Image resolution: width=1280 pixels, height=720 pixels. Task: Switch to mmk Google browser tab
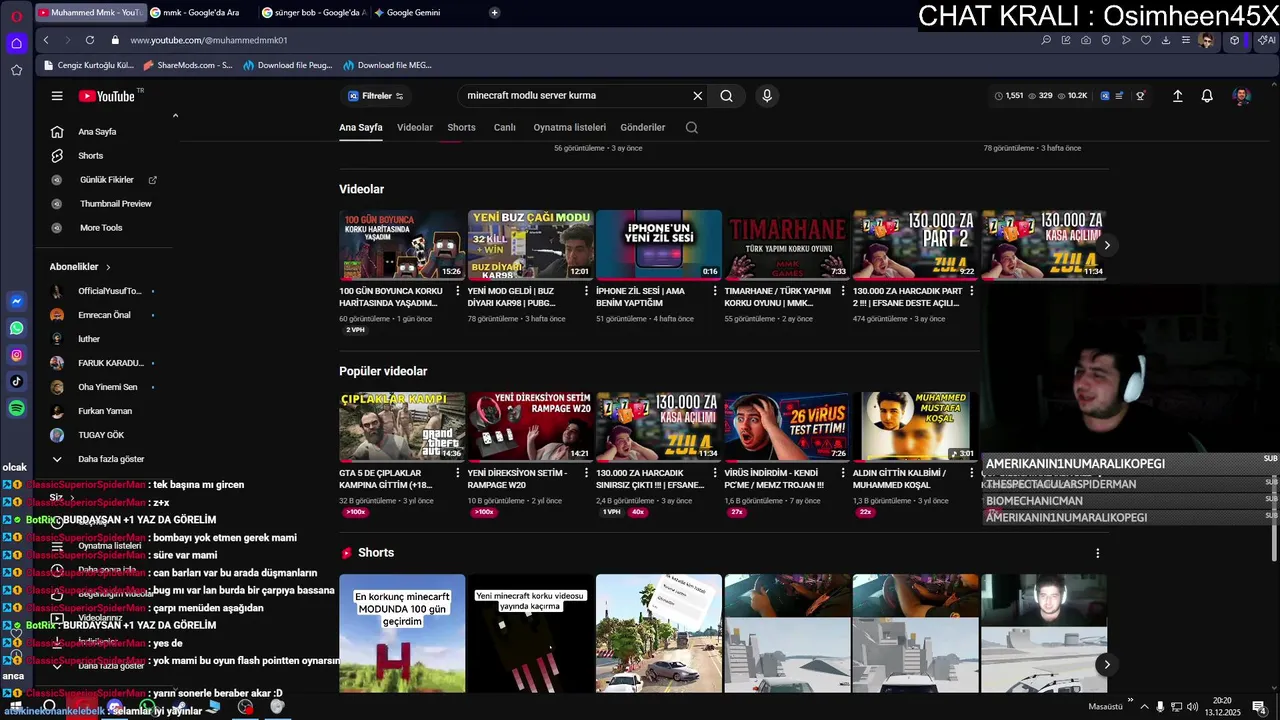coord(200,13)
